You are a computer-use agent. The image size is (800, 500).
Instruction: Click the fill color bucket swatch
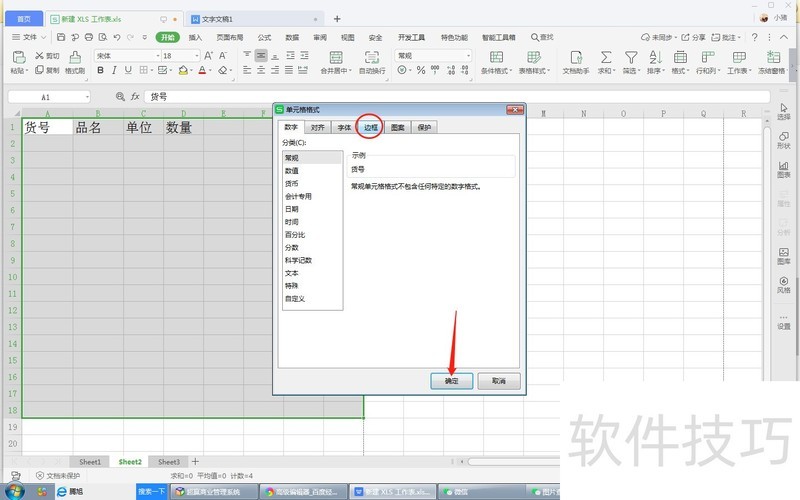182,71
